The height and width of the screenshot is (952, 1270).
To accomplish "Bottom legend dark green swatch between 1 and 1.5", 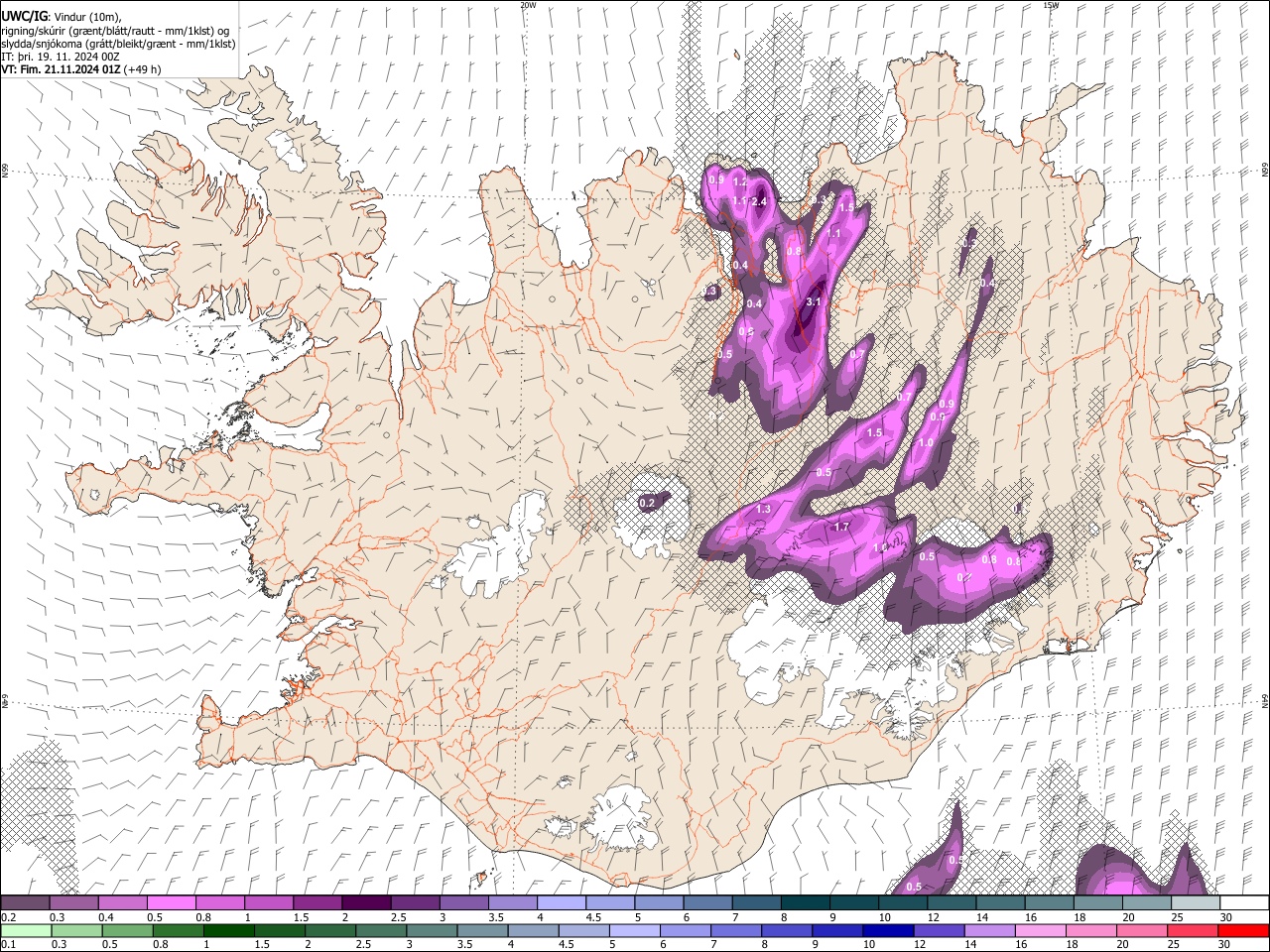I will 227,931.
